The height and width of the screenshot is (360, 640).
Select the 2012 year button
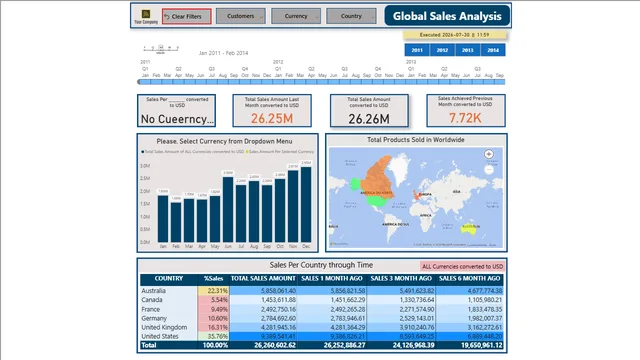442,50
